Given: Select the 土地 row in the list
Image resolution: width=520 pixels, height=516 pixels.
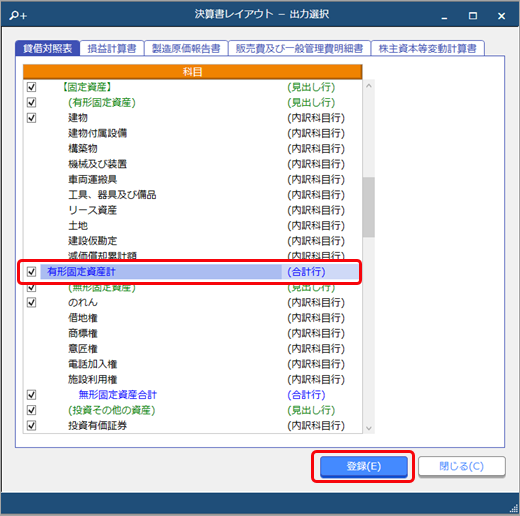Looking at the screenshot, I should 192,226.
